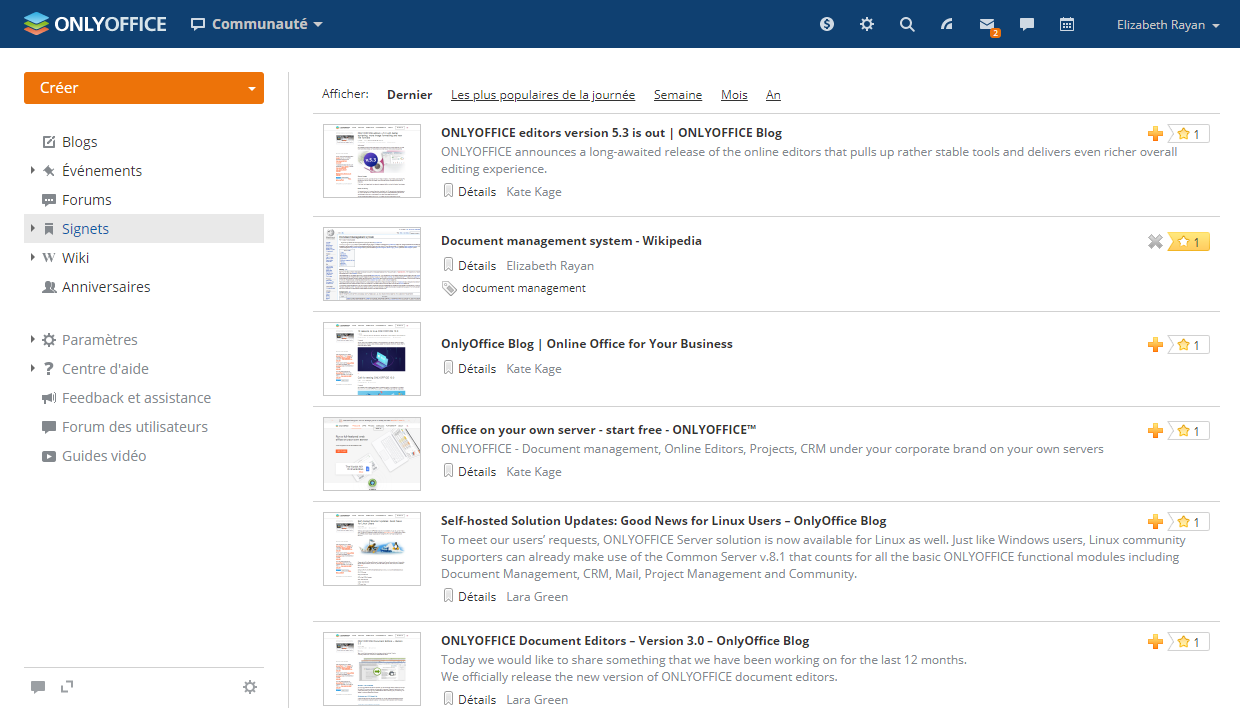Open the Communauté module dropdown
The width and height of the screenshot is (1240, 708).
click(x=257, y=24)
